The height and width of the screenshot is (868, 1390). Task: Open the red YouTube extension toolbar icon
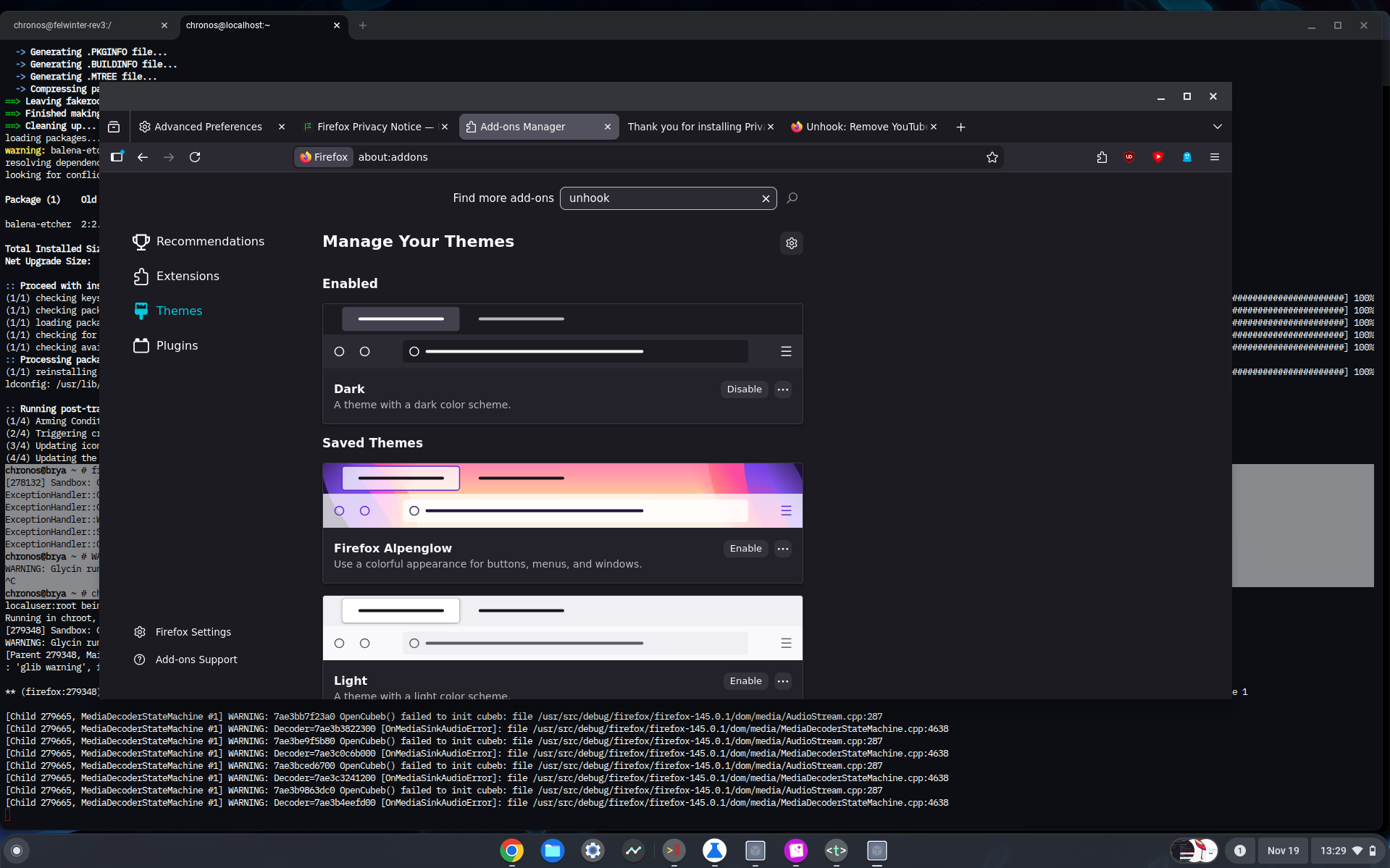[1158, 157]
